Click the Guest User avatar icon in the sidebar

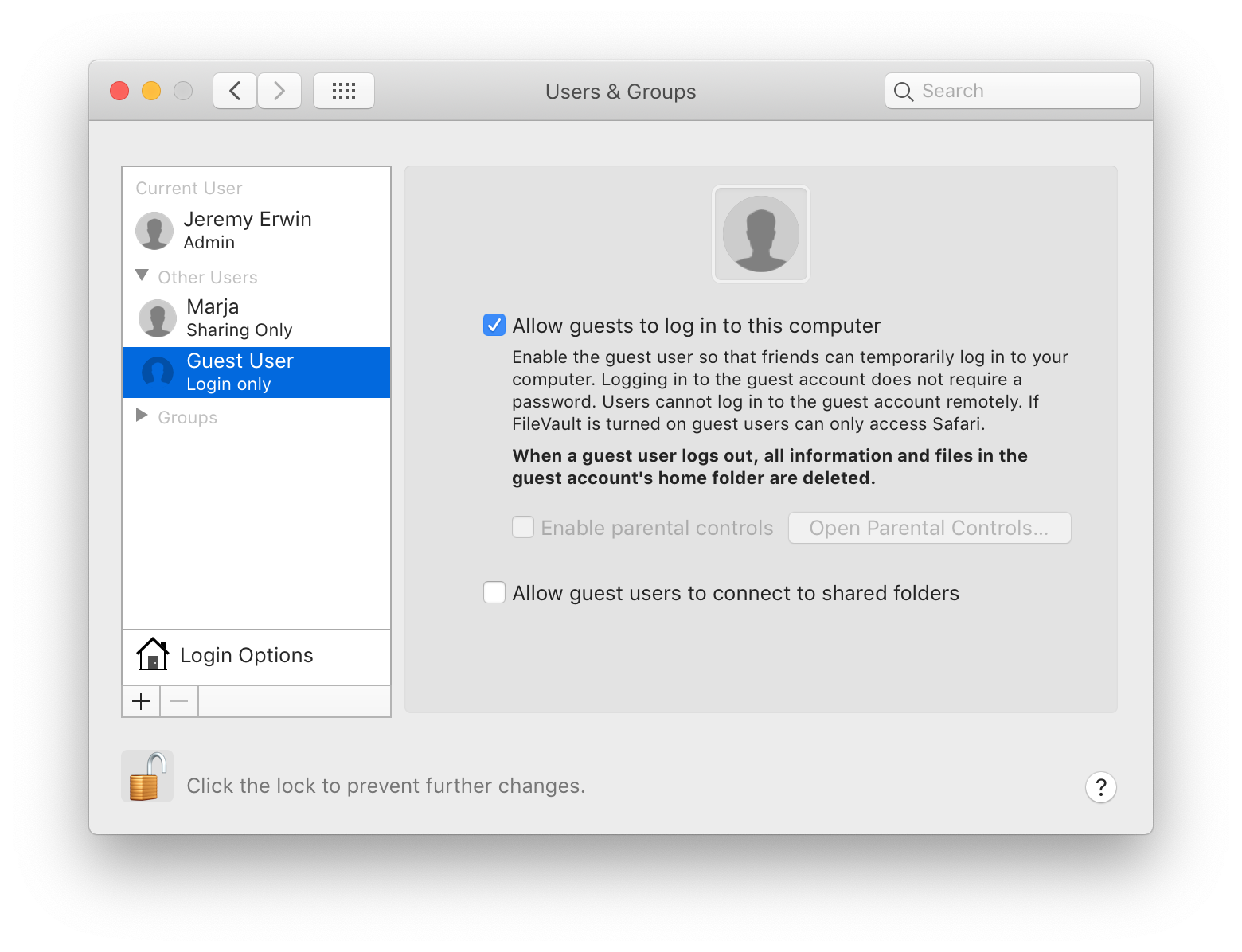pos(158,372)
